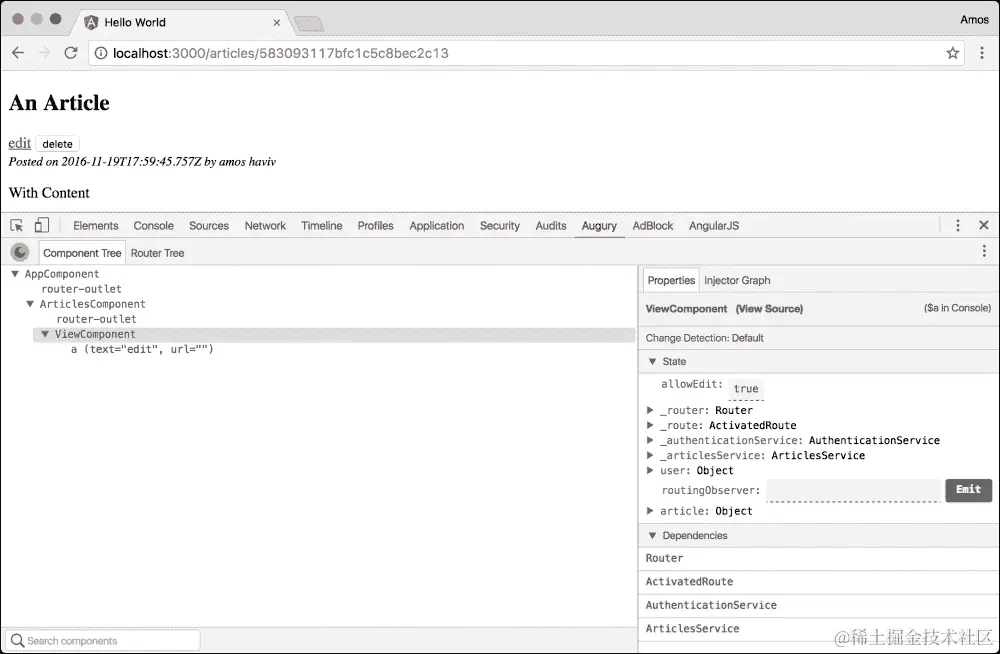The width and height of the screenshot is (1000, 654).
Task: Expand the _router: Router property
Action: pos(650,410)
